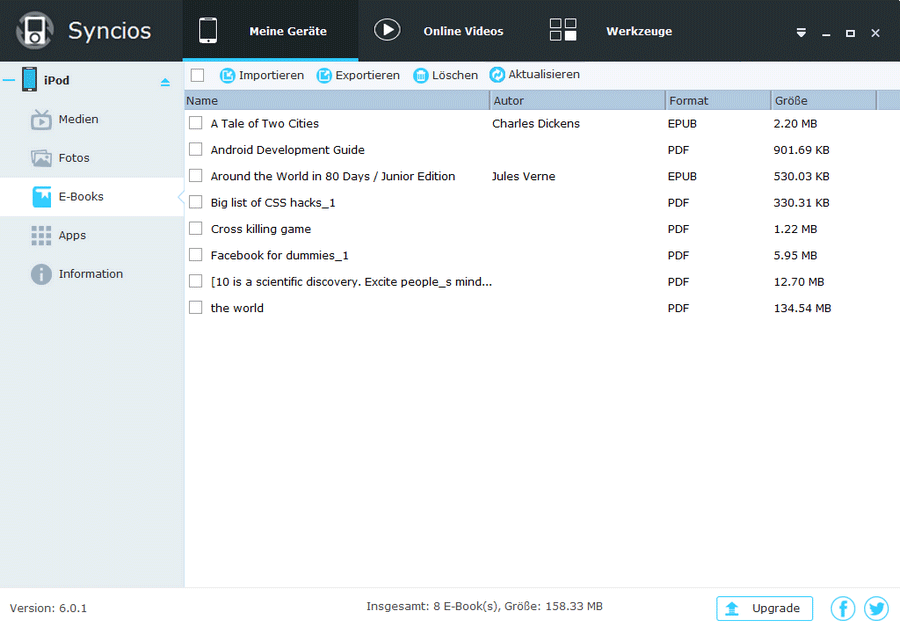
Task: Open the Fotos section in sidebar
Action: click(92, 158)
